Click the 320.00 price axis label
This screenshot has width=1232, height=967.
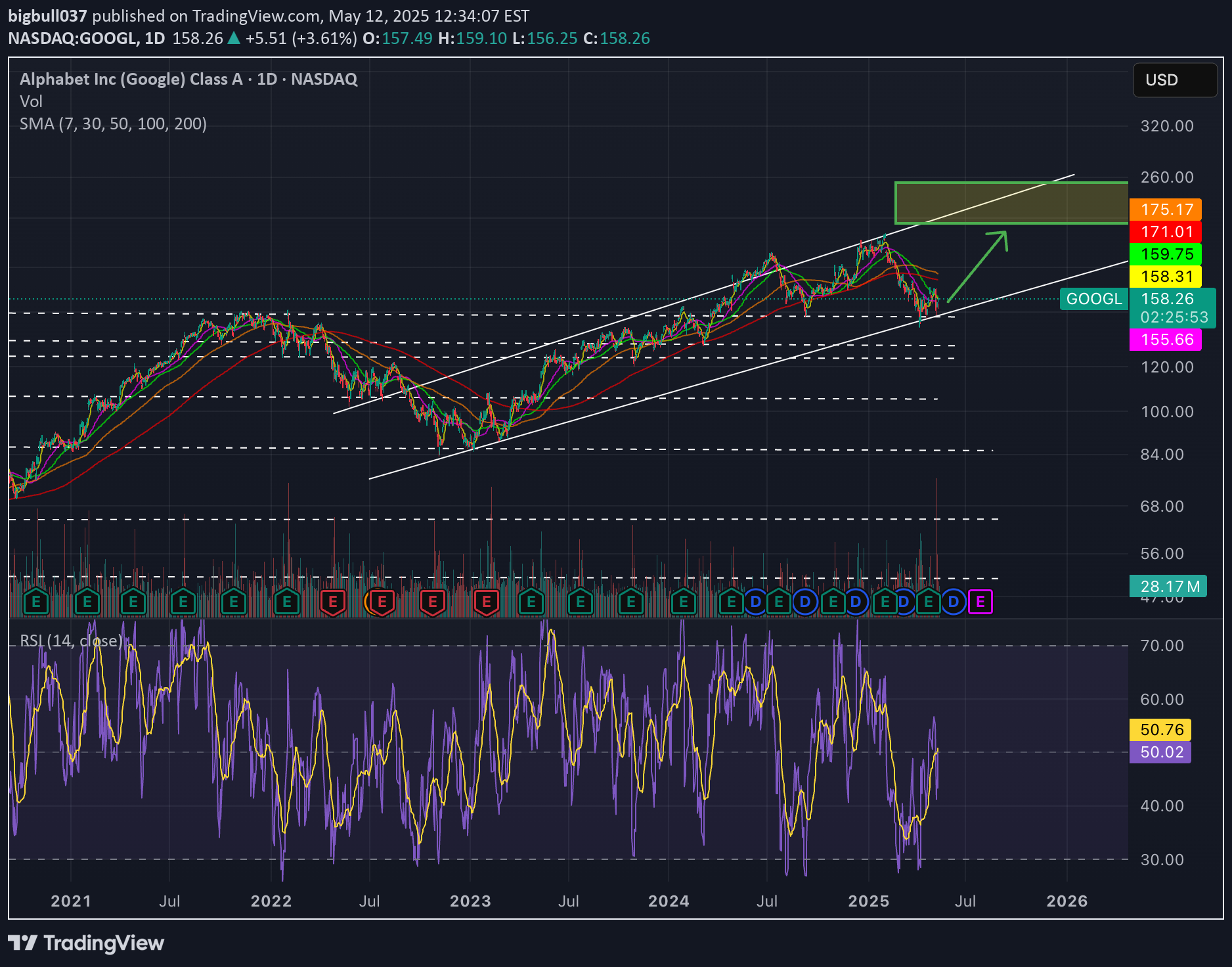click(1167, 126)
